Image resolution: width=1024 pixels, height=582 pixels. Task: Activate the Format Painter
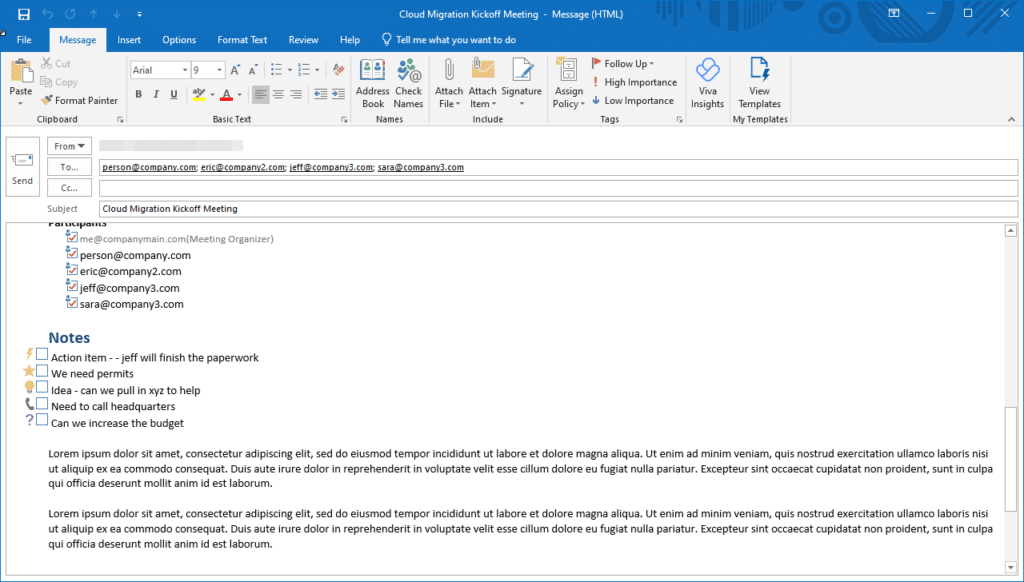[79, 100]
